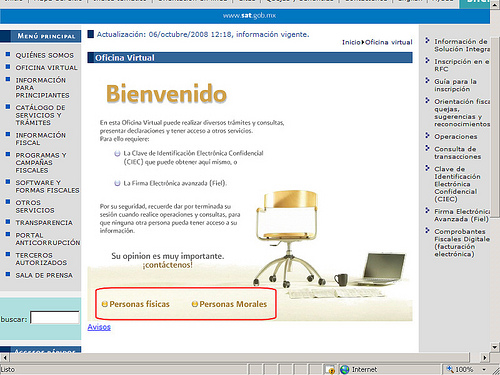Click the vertical scrollbar down arrow
The width and height of the screenshot is (500, 375).
(x=495, y=347)
